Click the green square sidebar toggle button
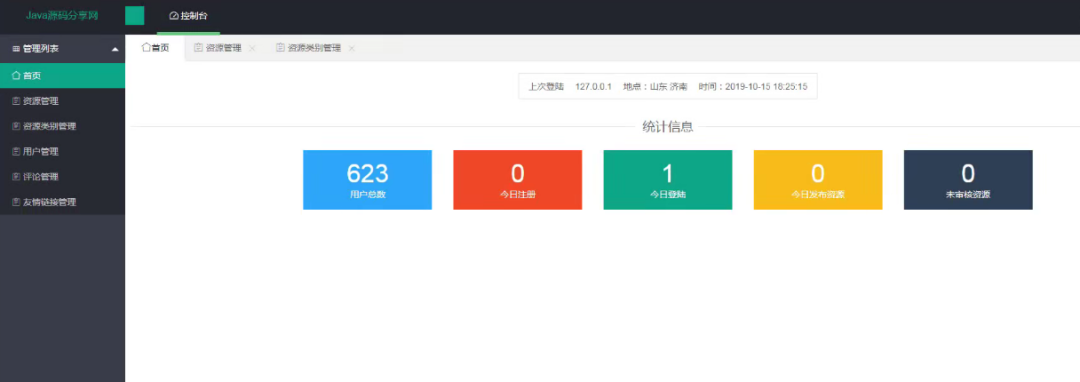The height and width of the screenshot is (382, 1080). pyautogui.click(x=135, y=15)
